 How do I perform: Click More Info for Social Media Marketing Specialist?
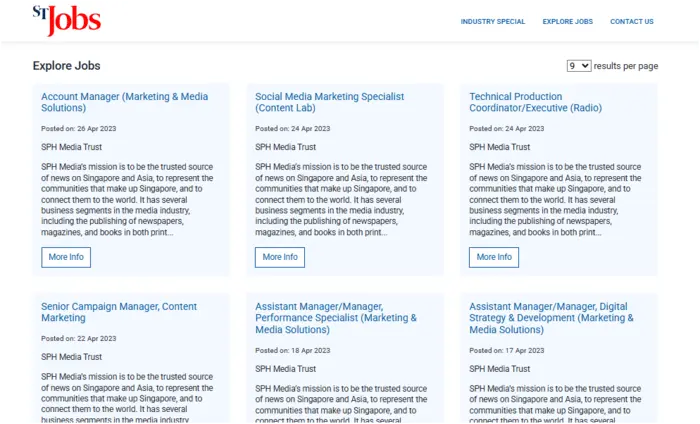click(280, 257)
